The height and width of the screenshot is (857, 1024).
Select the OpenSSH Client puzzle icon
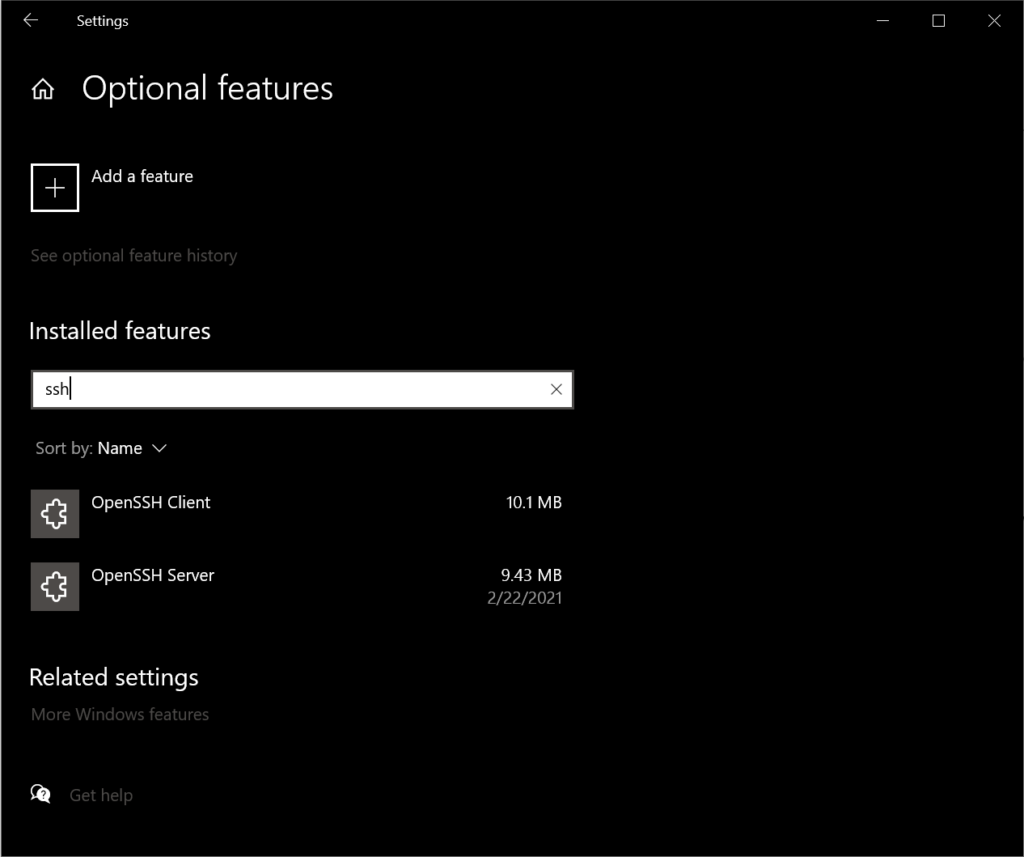[x=55, y=514]
